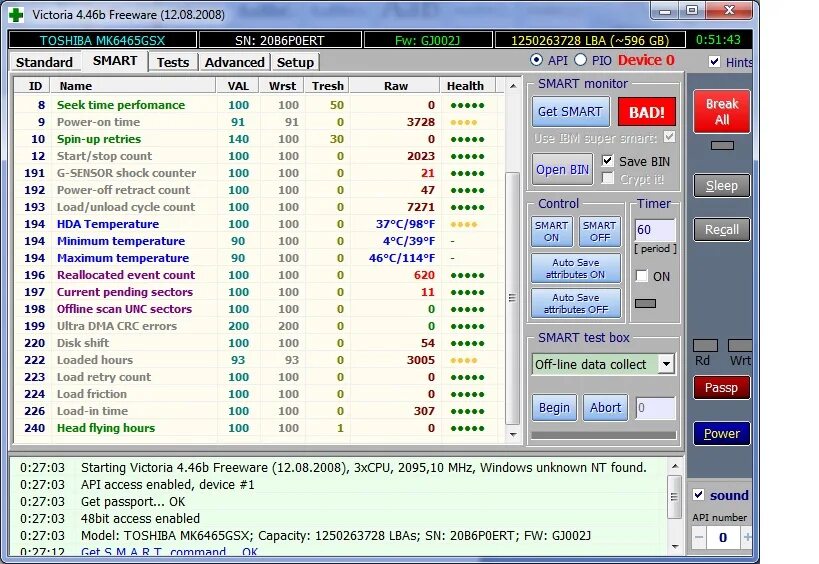Image resolution: width=819 pixels, height=564 pixels.
Task: Toggle the Hints checkbox
Action: click(715, 62)
